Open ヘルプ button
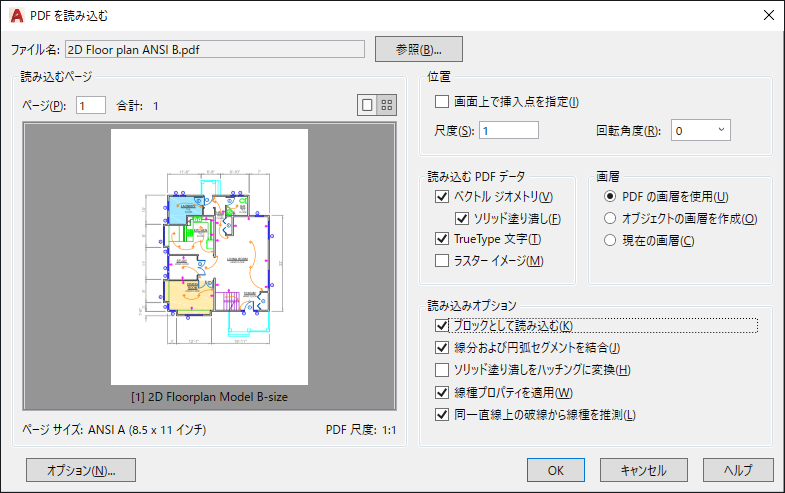The width and height of the screenshot is (785, 493). (x=738, y=470)
